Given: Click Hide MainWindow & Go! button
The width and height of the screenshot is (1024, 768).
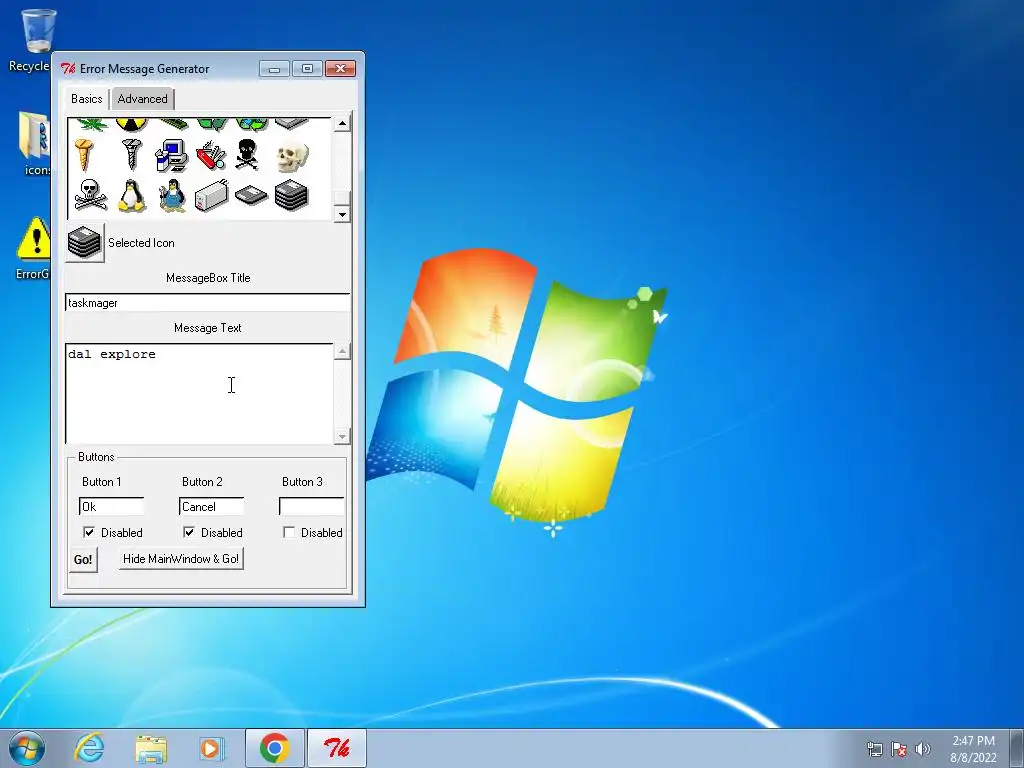Looking at the screenshot, I should coord(181,559).
